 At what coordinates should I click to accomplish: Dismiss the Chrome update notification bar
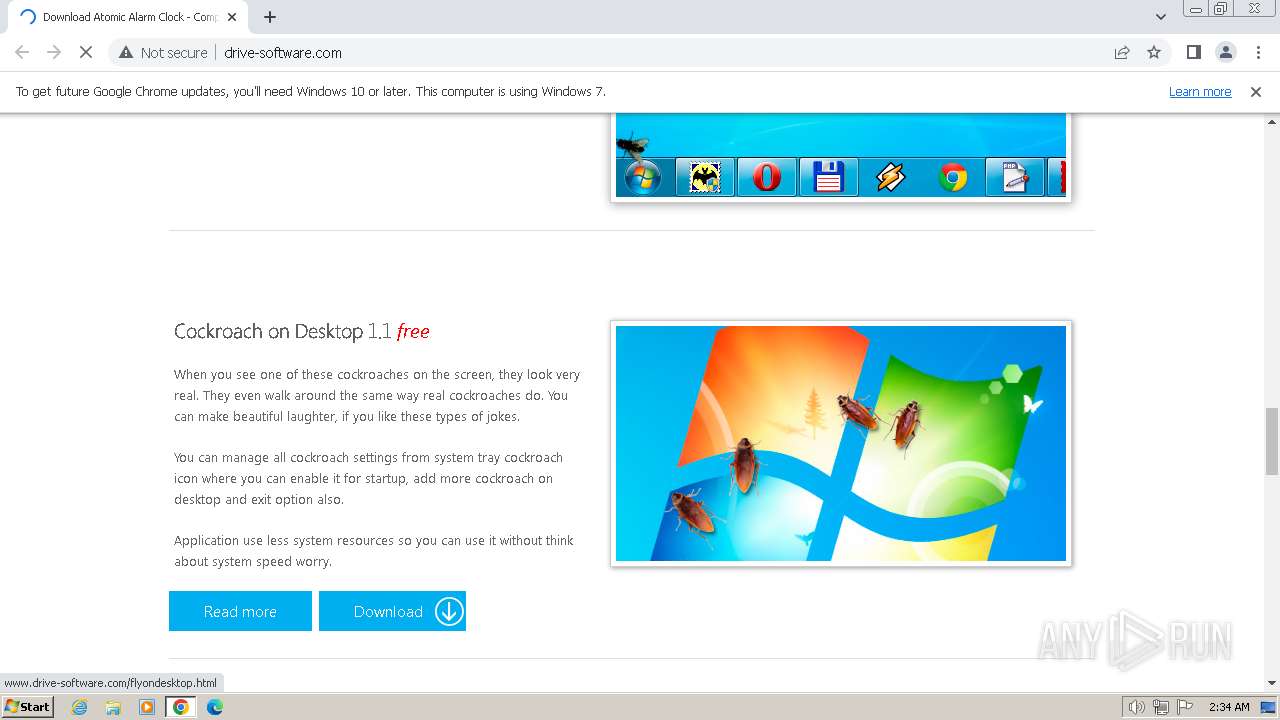tap(1256, 92)
